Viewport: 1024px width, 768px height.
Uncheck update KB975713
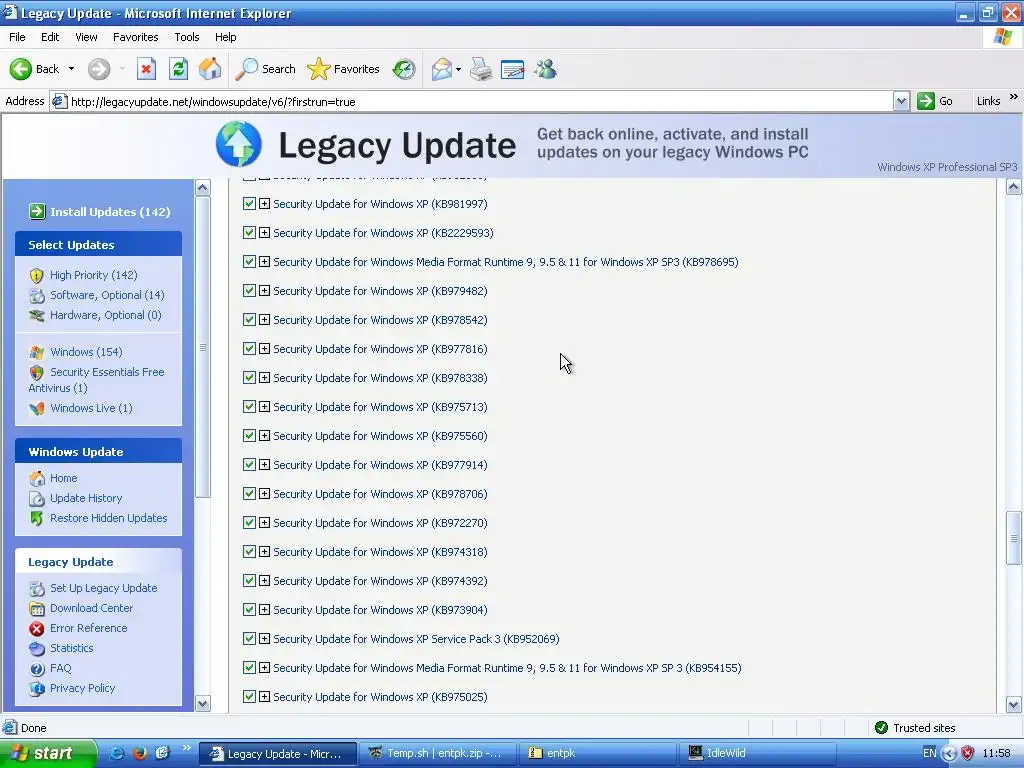tap(249, 407)
